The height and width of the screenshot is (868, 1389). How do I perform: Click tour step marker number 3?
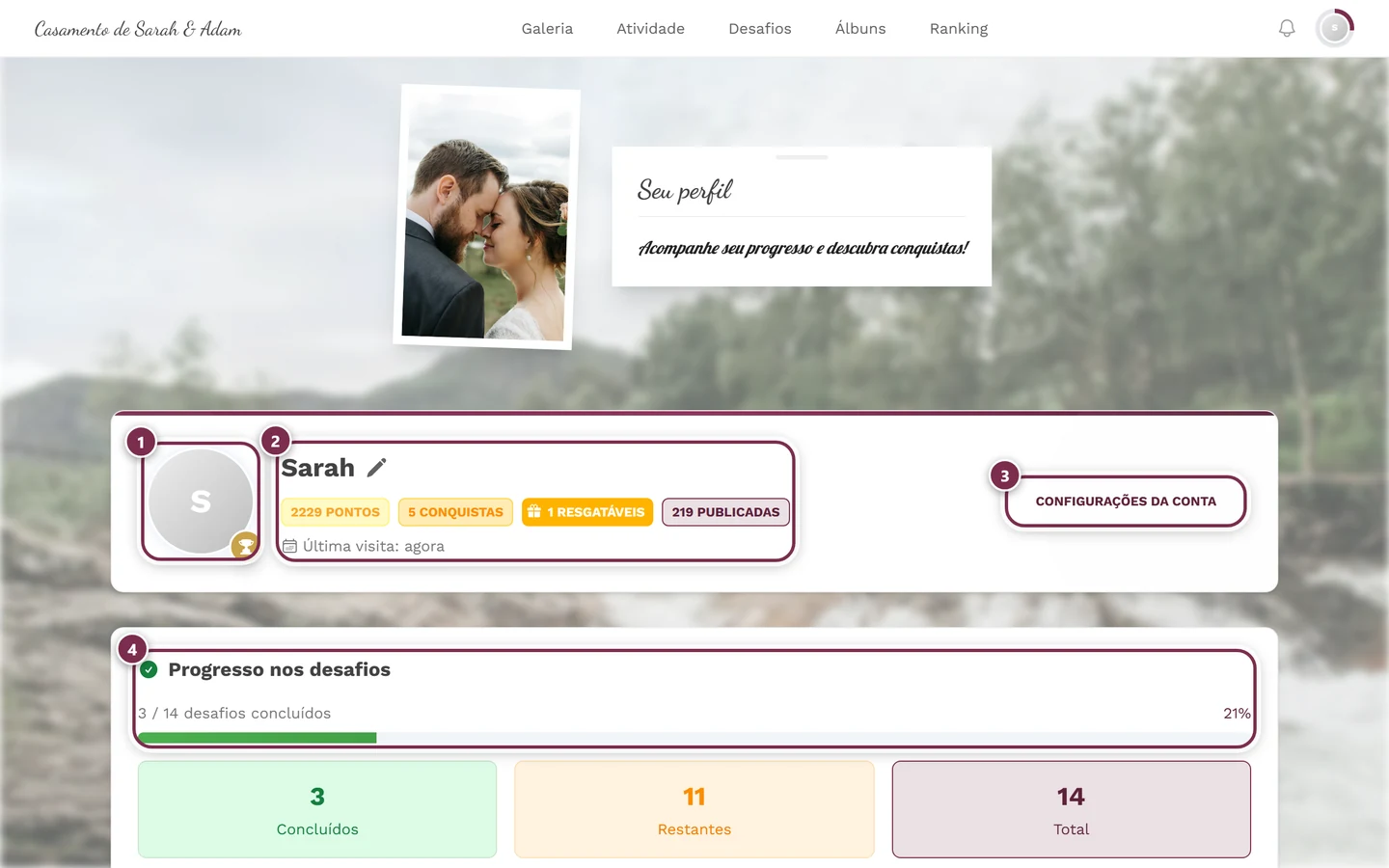click(1004, 475)
